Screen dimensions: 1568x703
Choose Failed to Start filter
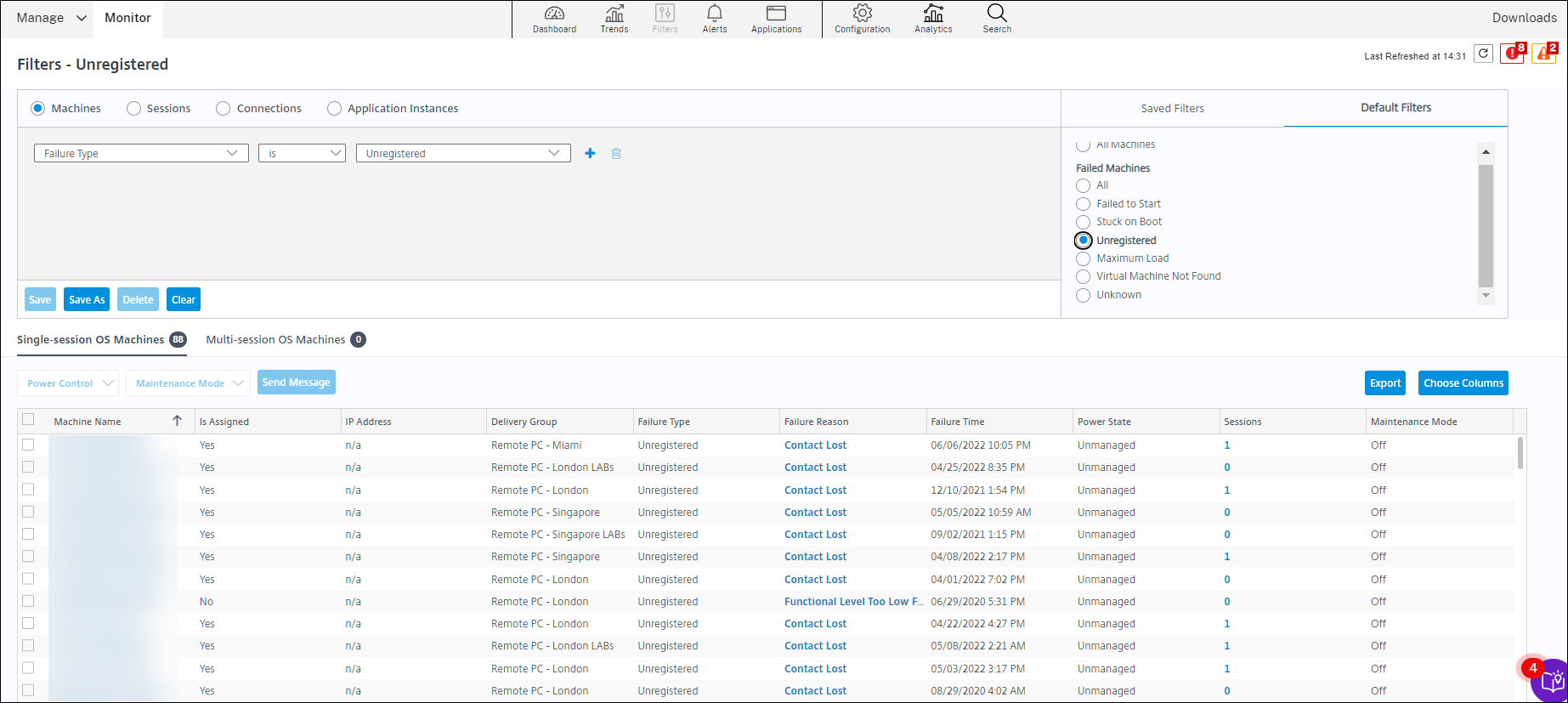(1083, 204)
